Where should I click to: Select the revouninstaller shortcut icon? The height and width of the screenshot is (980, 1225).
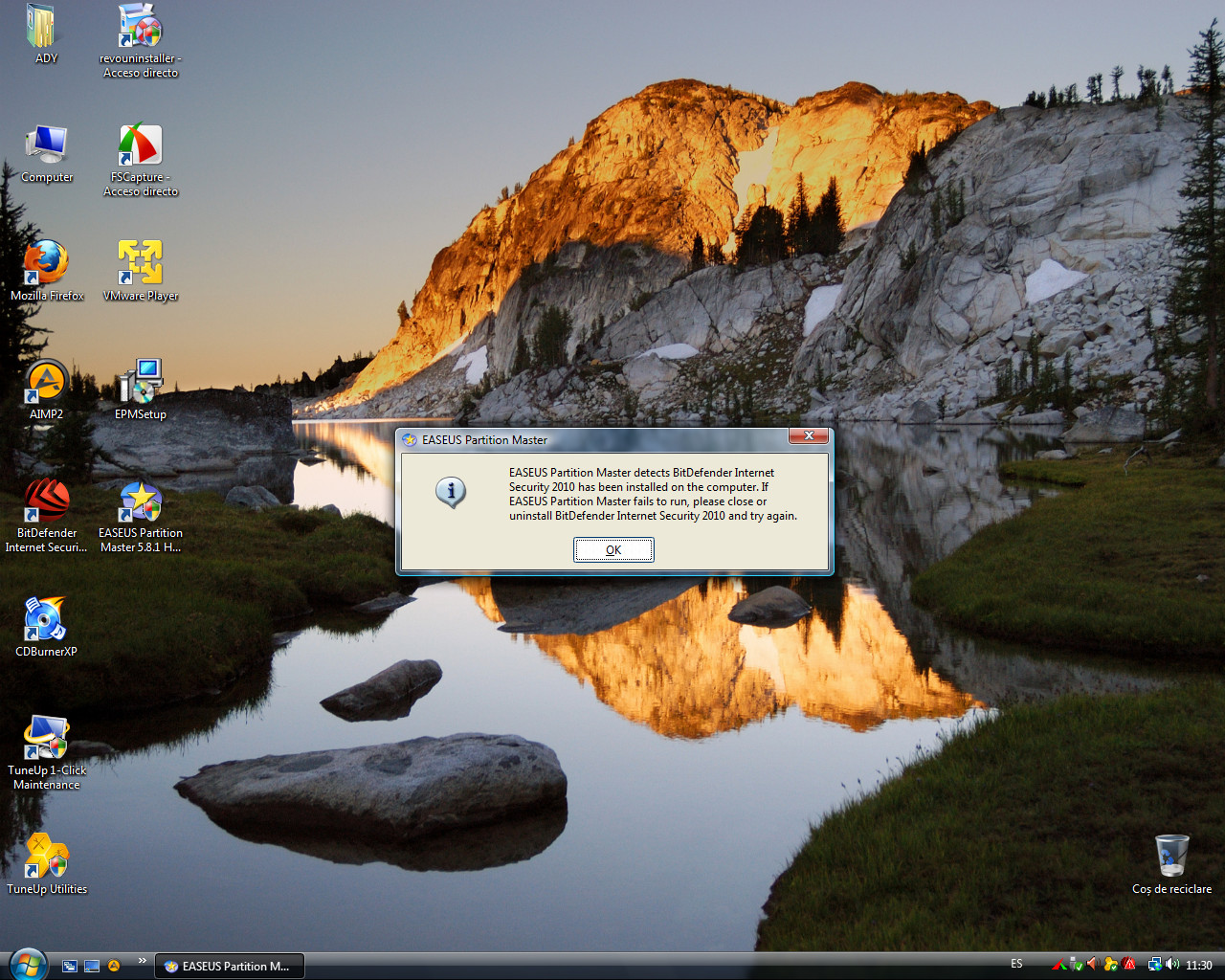pyautogui.click(x=141, y=40)
